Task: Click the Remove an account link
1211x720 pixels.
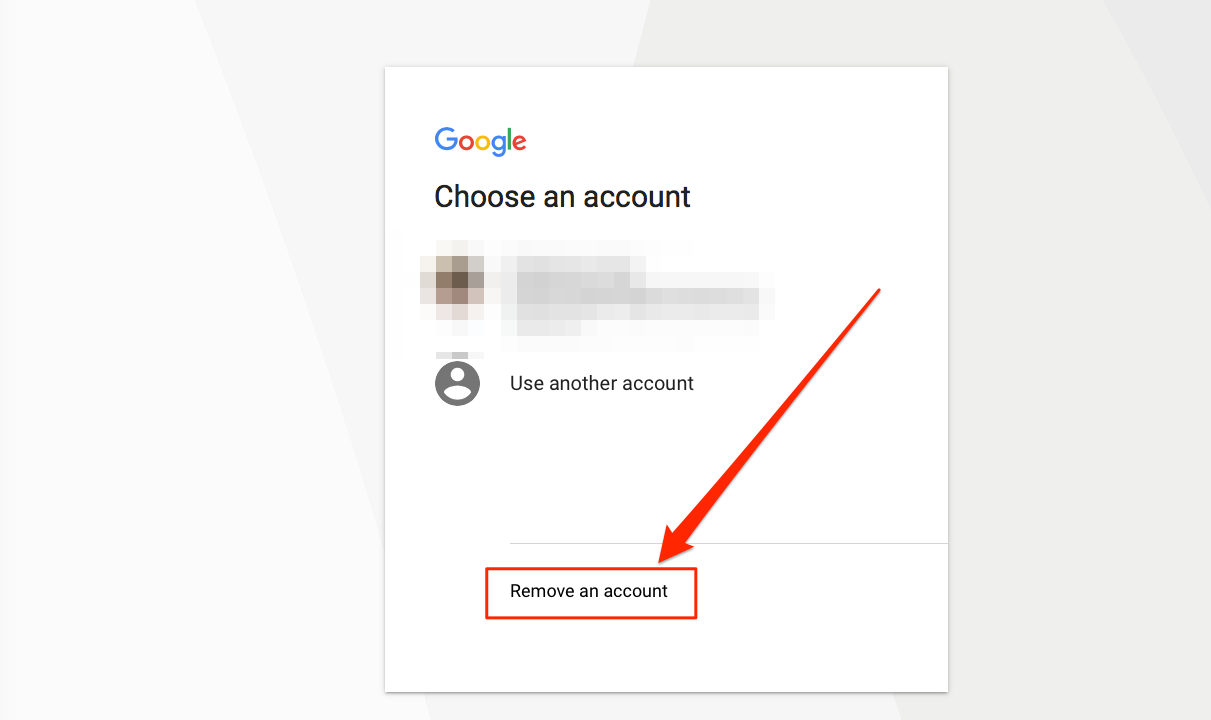Action: pyautogui.click(x=589, y=591)
